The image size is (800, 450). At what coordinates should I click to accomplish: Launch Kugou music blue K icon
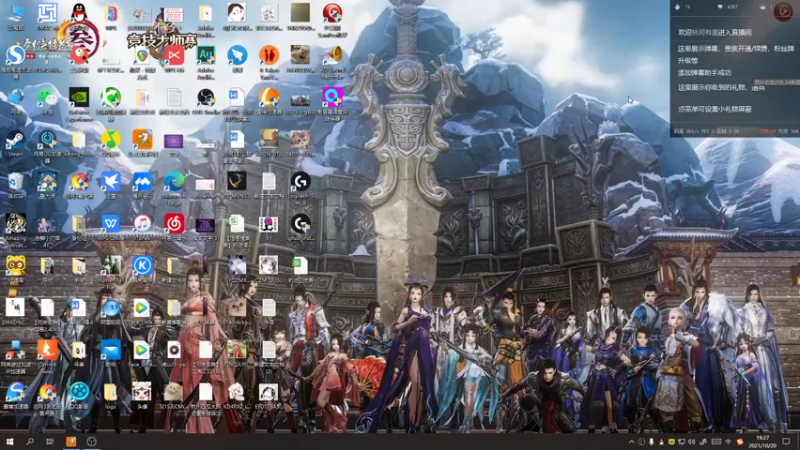tap(142, 266)
